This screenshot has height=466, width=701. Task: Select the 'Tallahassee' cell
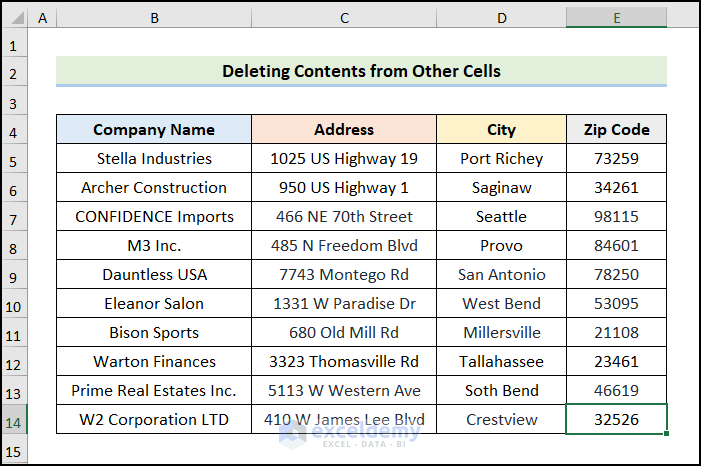point(501,362)
